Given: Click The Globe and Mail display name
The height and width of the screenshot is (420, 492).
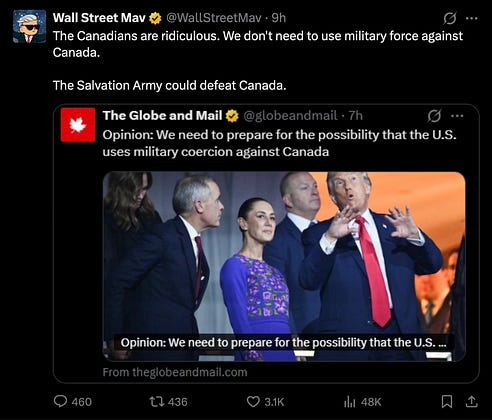Looking at the screenshot, I should (162, 115).
